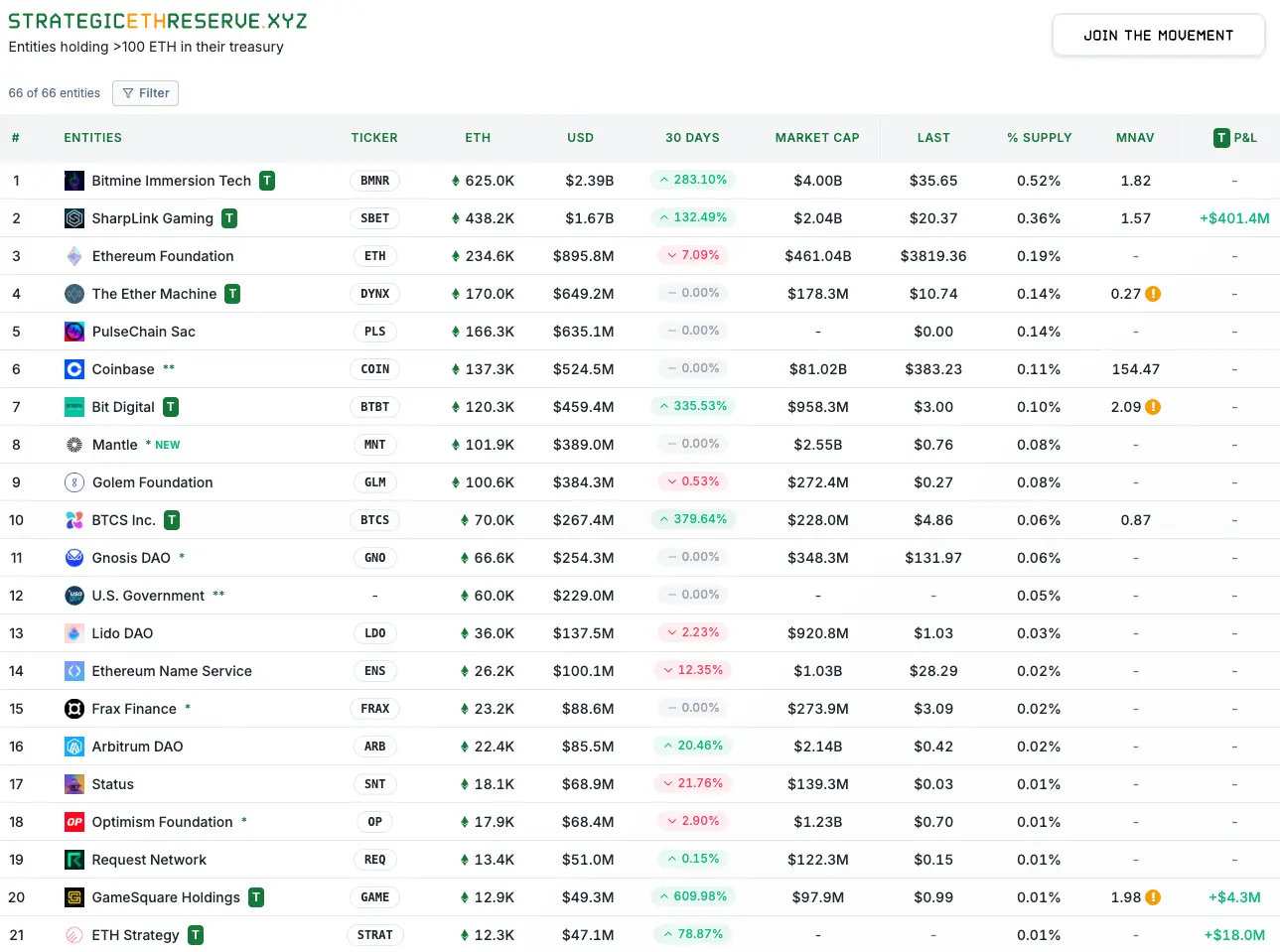The height and width of the screenshot is (952, 1280).
Task: Click SharpLink Gaming's +$401.4M P&L value
Action: [1234, 218]
